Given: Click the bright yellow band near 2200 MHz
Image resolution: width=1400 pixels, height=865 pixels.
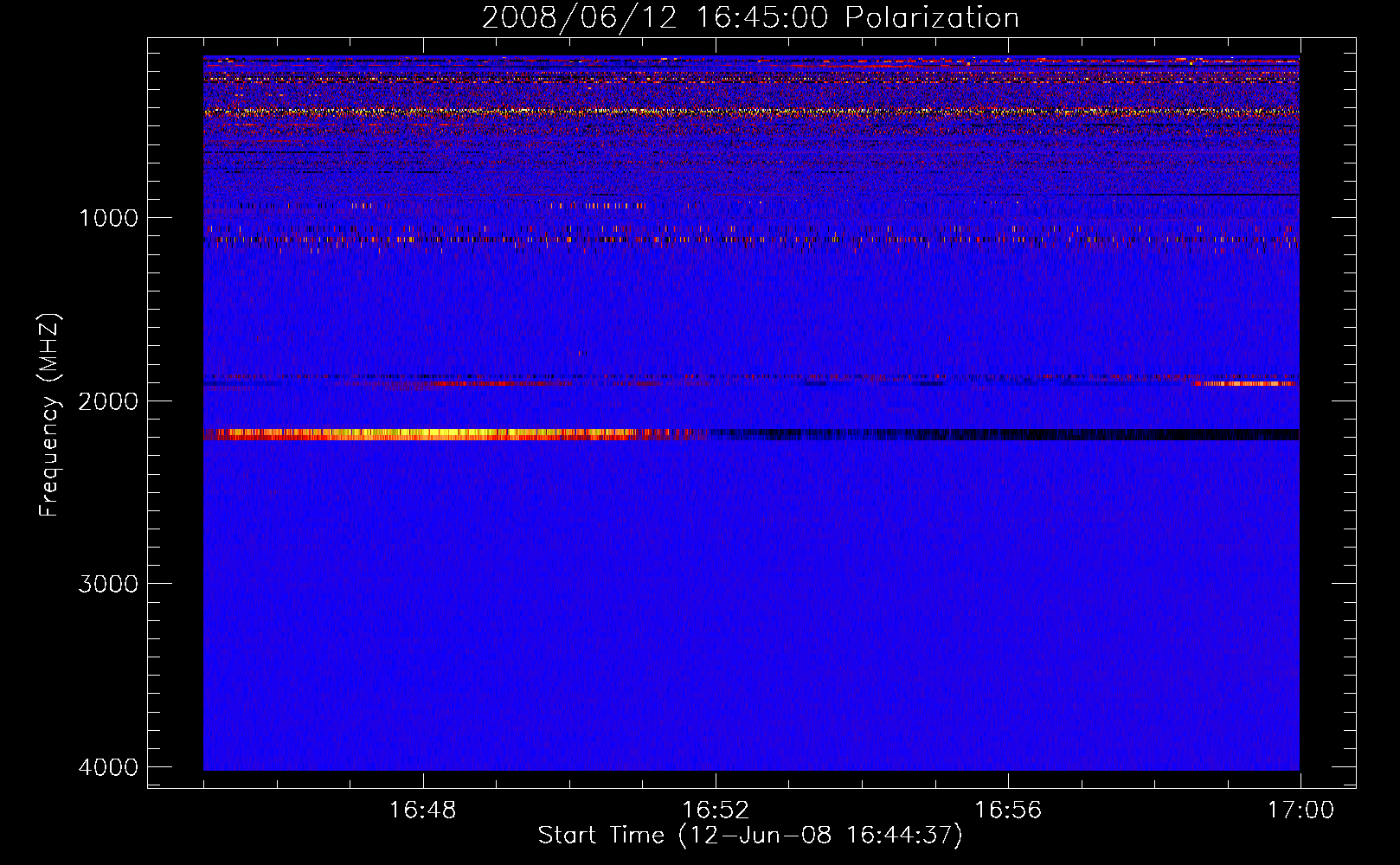Looking at the screenshot, I should click(x=433, y=434).
